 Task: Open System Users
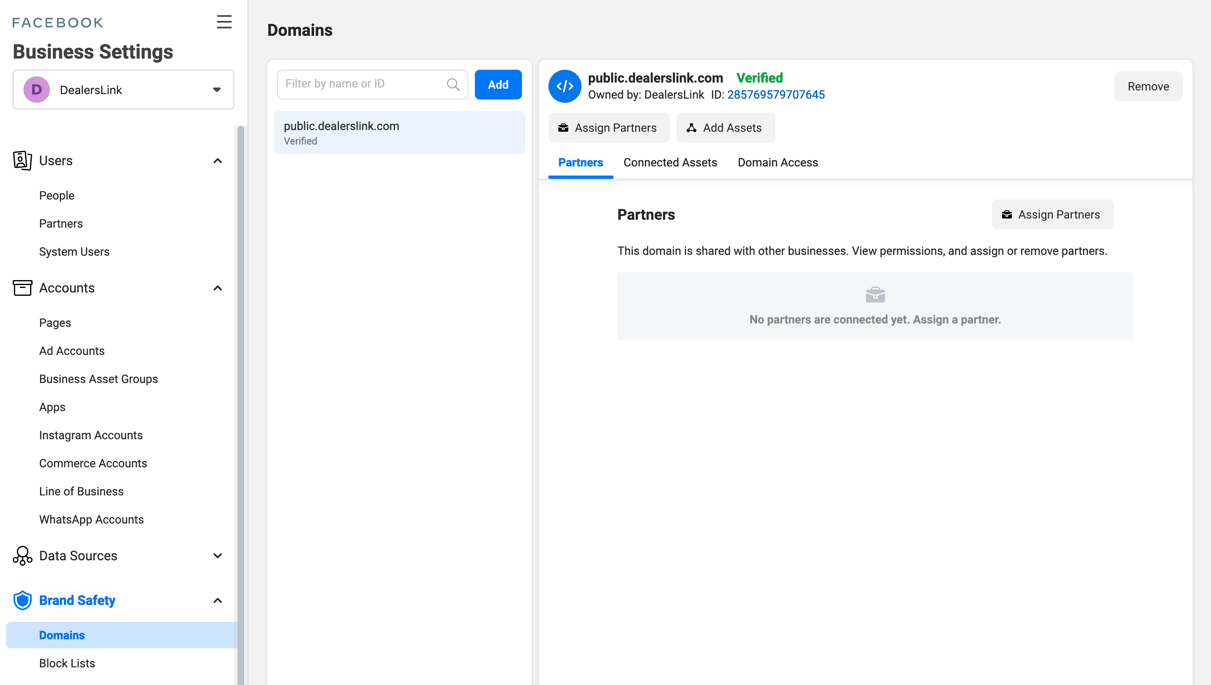coord(74,252)
